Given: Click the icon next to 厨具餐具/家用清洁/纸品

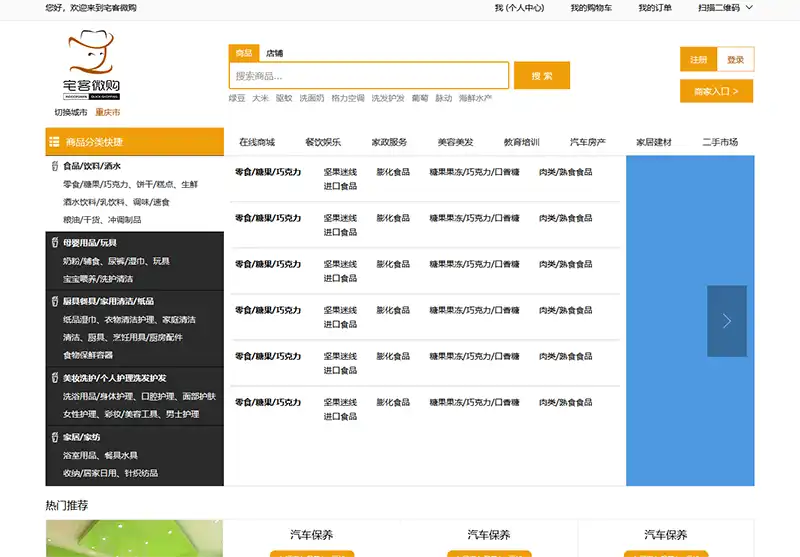Looking at the screenshot, I should (x=54, y=301).
